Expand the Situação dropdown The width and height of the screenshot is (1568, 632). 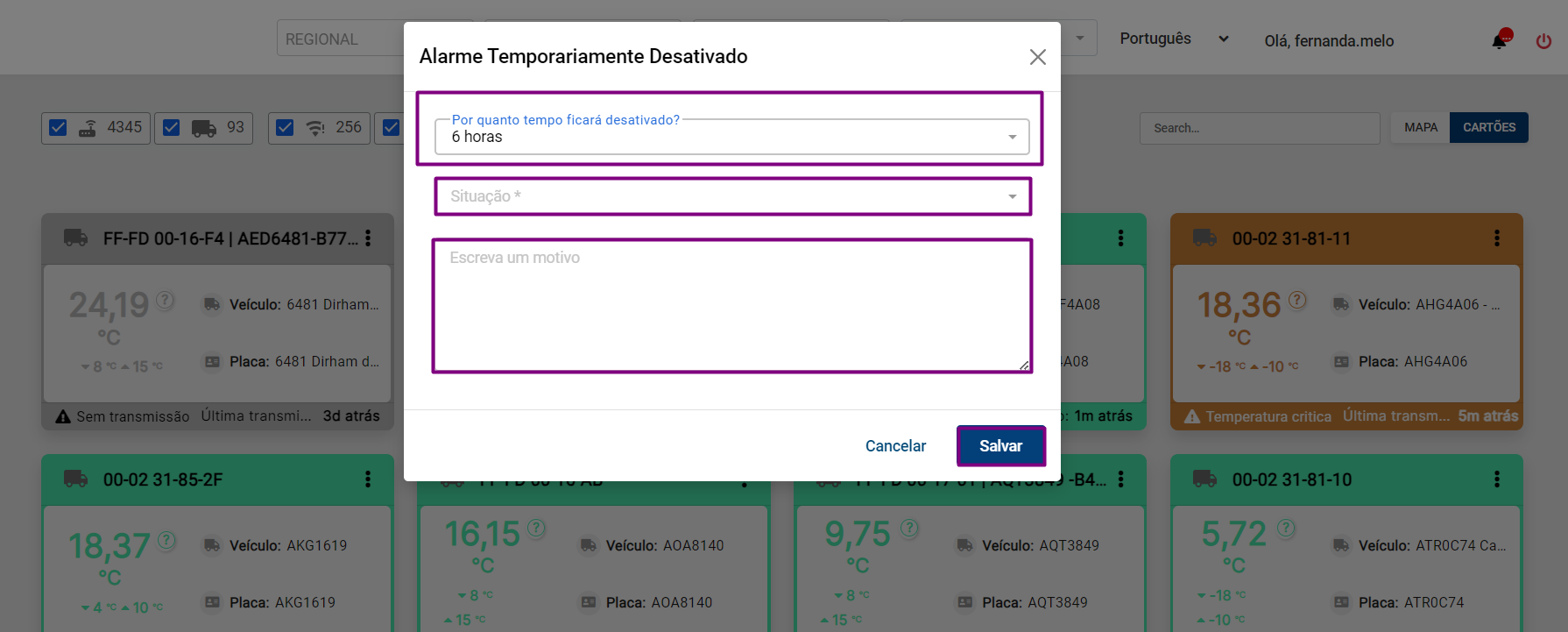[731, 196]
